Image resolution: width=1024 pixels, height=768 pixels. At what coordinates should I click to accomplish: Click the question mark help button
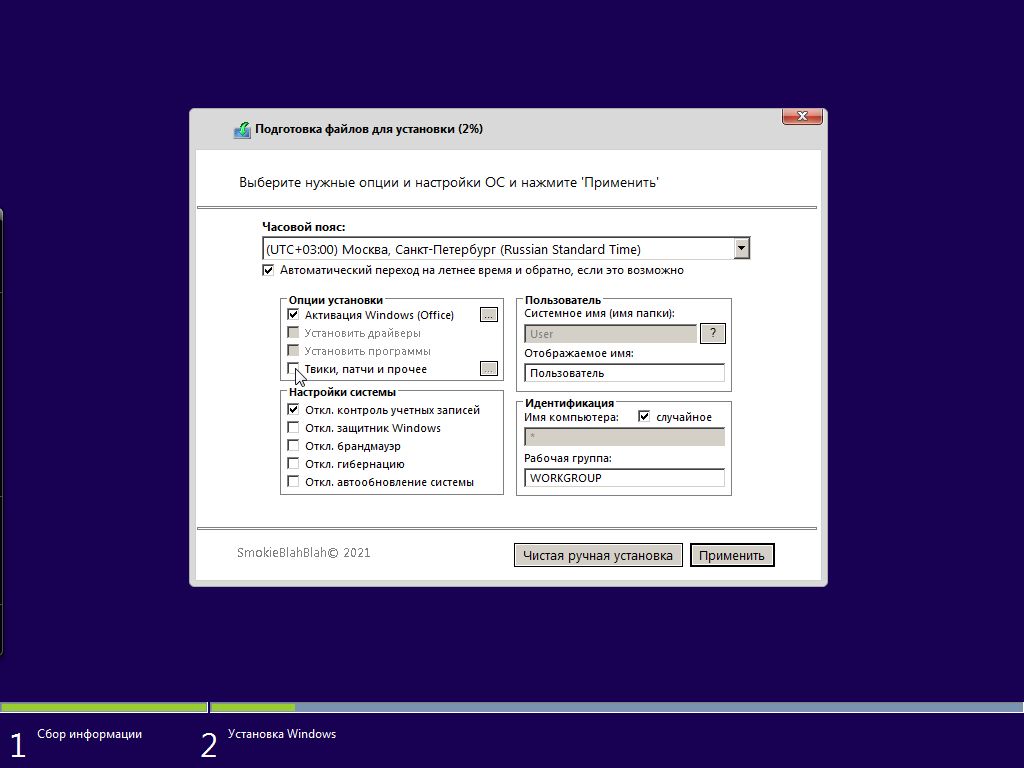(x=712, y=333)
